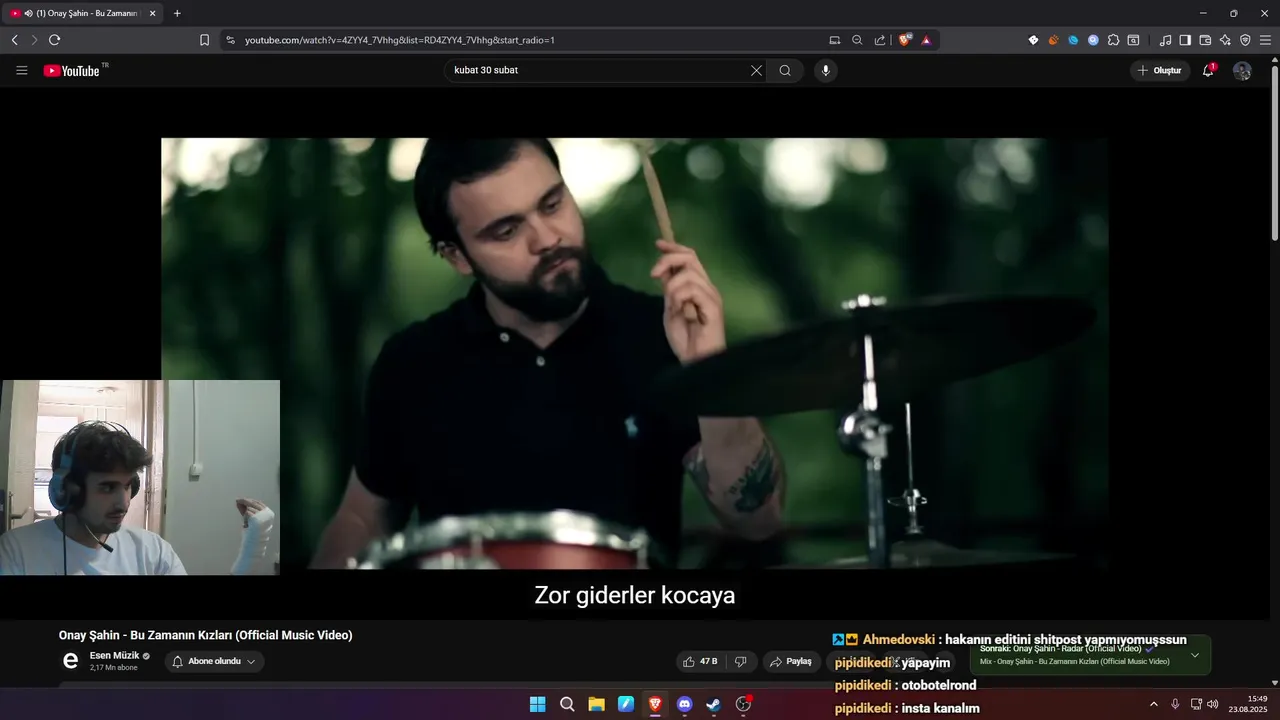Image resolution: width=1280 pixels, height=720 pixels.
Task: Run search with the magnifier button
Action: tap(785, 70)
